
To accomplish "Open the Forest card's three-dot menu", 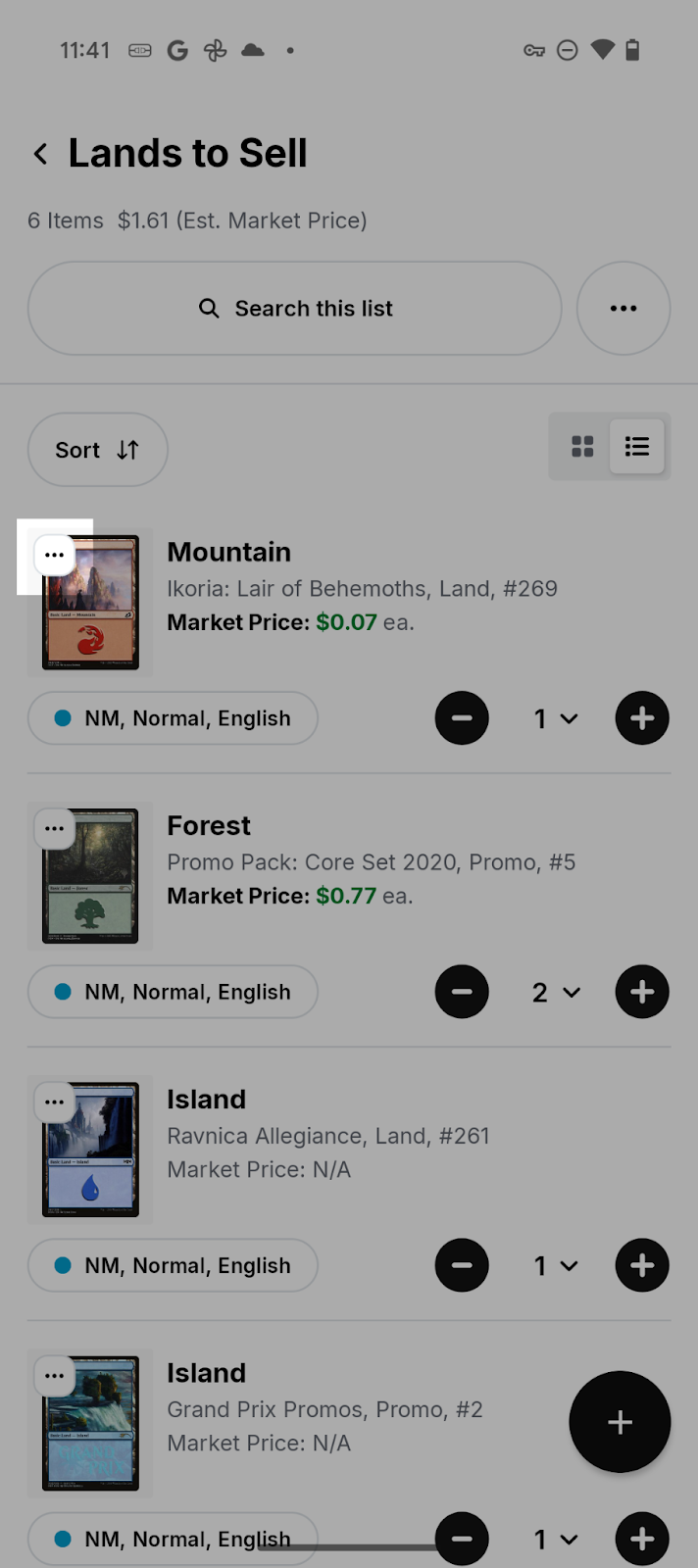I will [x=54, y=829].
